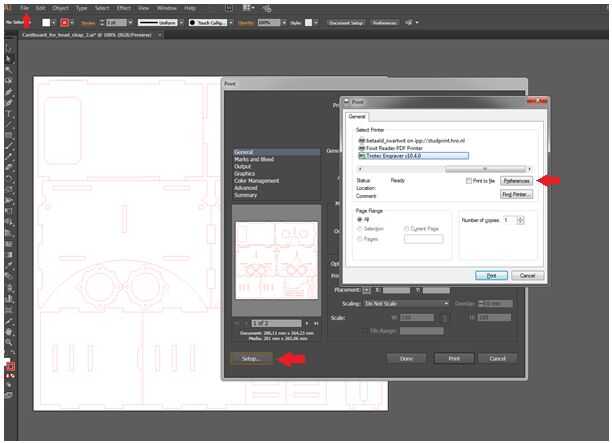Select Advanced in print options list
612x443 pixels.
246,188
